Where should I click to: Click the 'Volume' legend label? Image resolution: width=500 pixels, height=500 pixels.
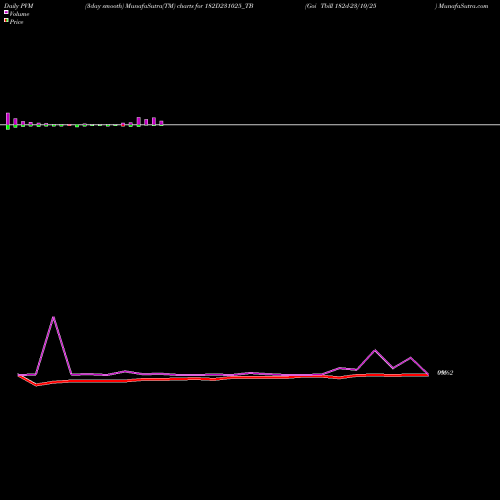click(x=19, y=14)
